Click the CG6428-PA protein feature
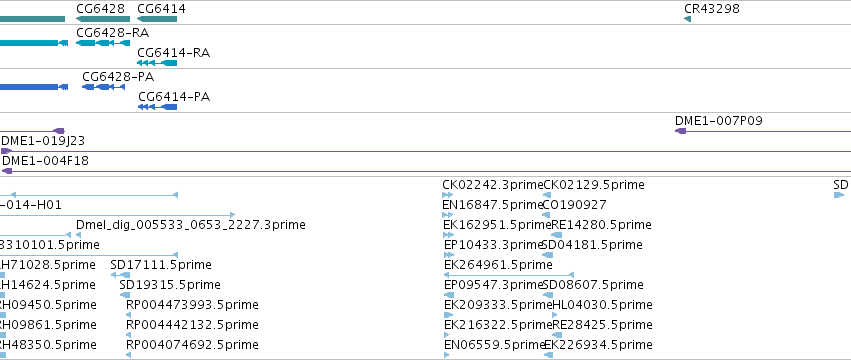 103,87
